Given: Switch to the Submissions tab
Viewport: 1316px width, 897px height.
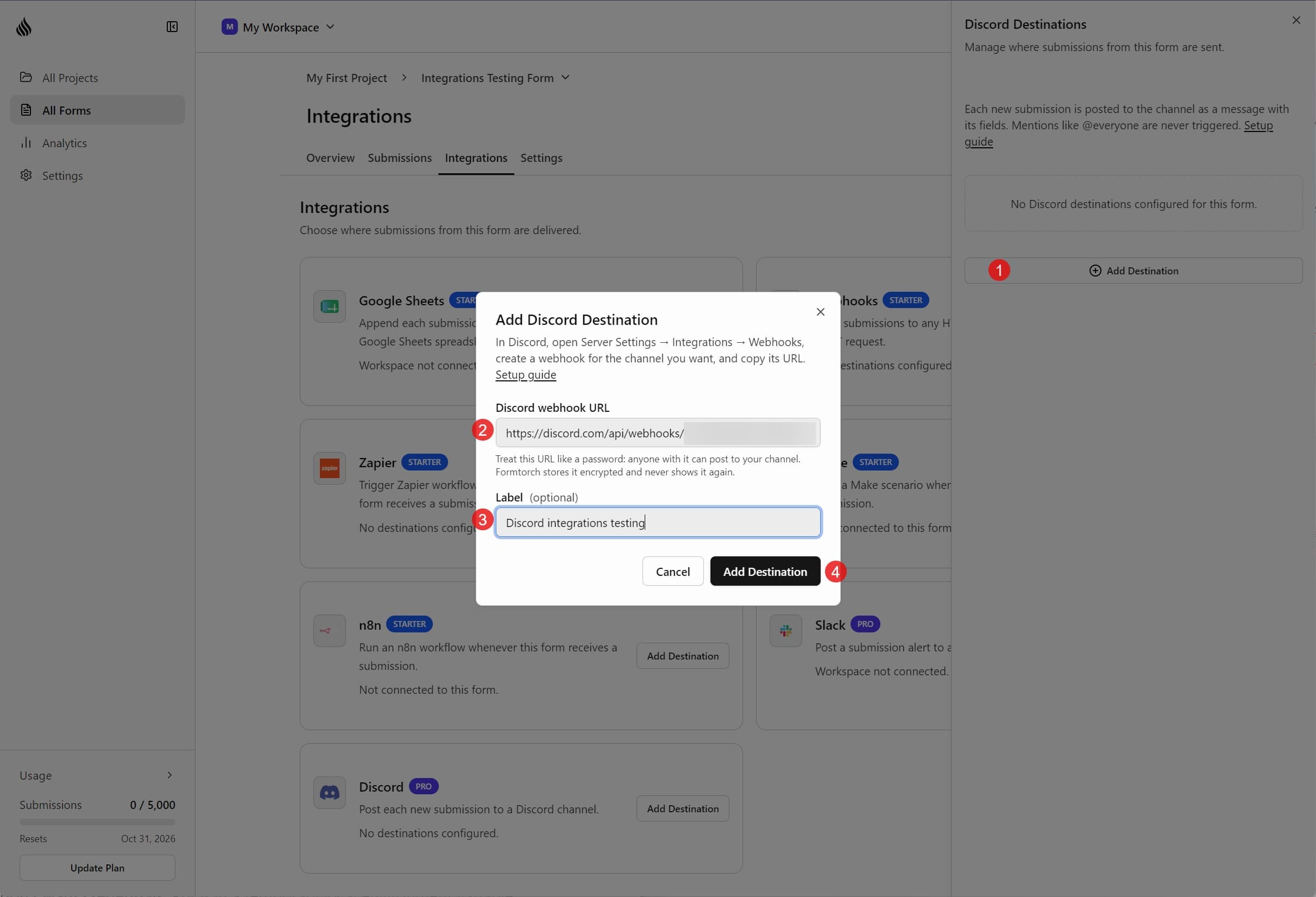Looking at the screenshot, I should pos(399,158).
